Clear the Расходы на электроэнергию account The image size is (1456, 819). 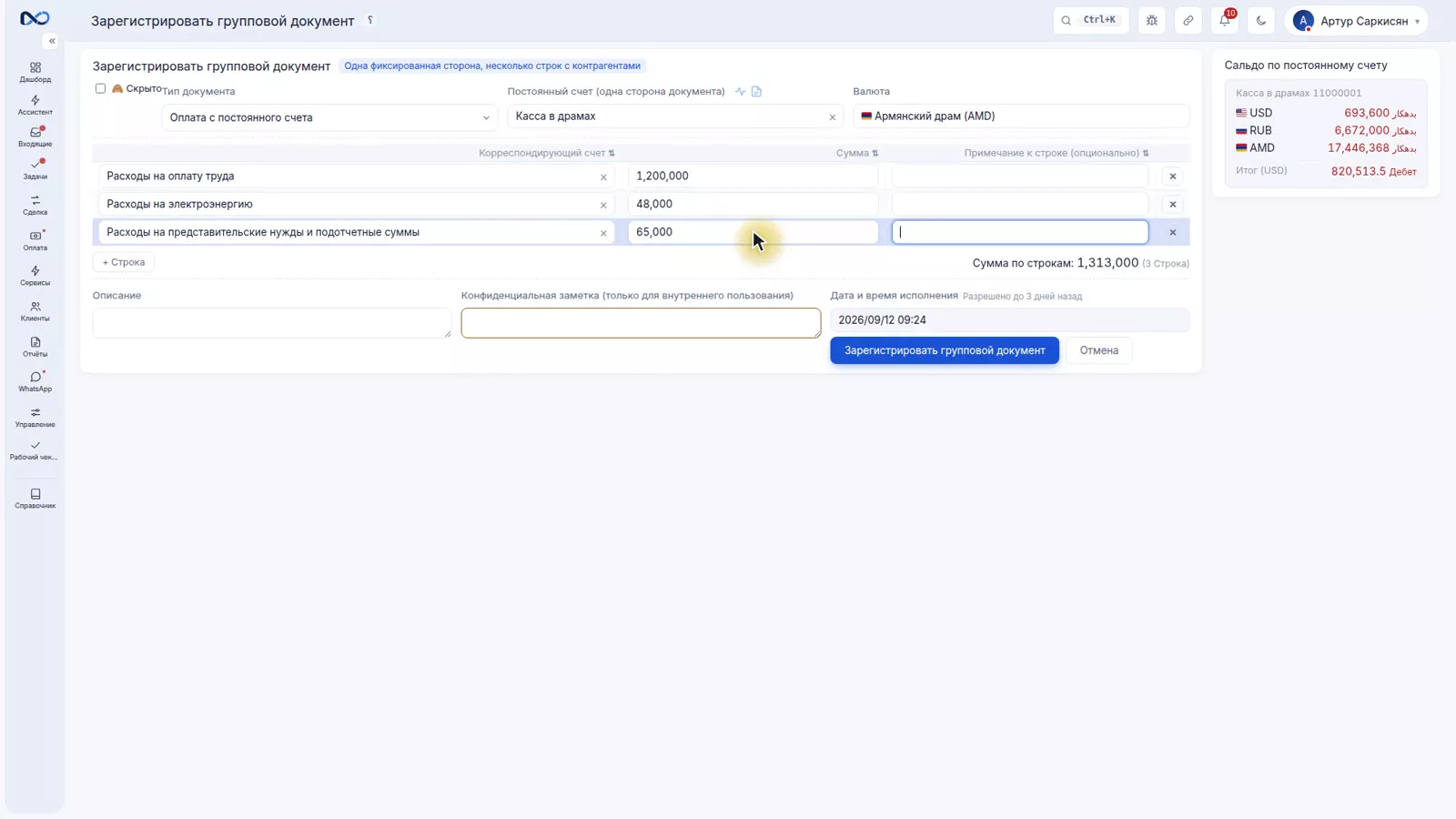point(603,206)
